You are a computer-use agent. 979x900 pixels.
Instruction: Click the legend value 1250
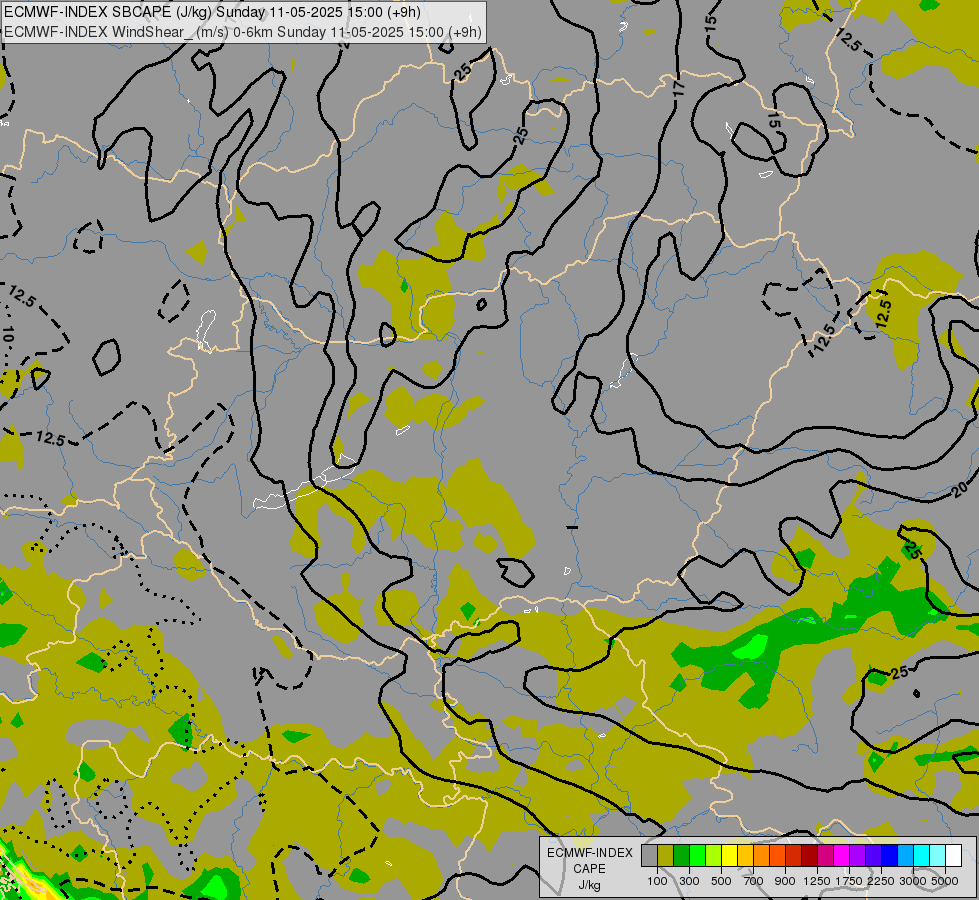point(817,881)
